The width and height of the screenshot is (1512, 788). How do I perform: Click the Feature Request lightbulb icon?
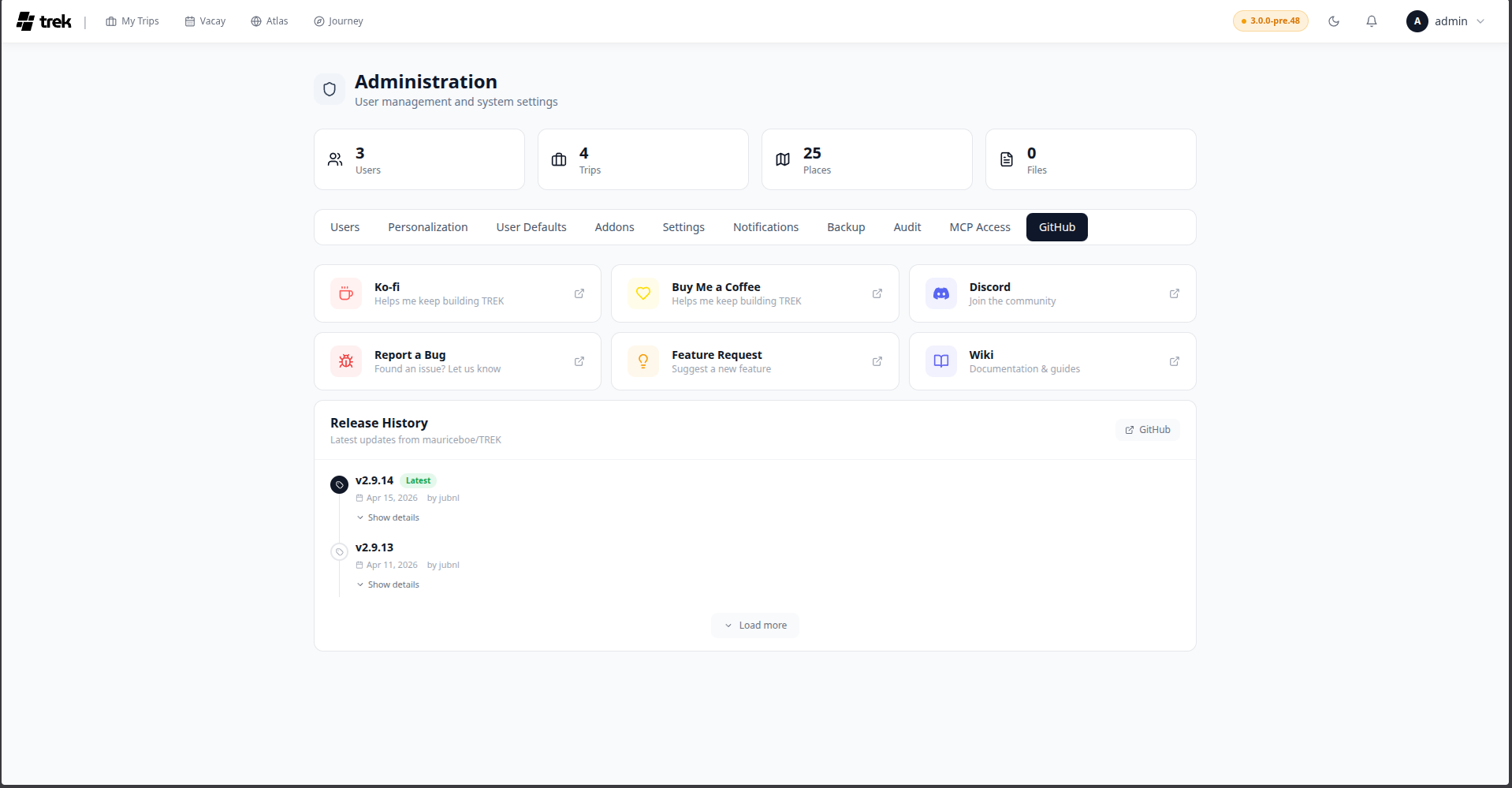[x=643, y=361]
